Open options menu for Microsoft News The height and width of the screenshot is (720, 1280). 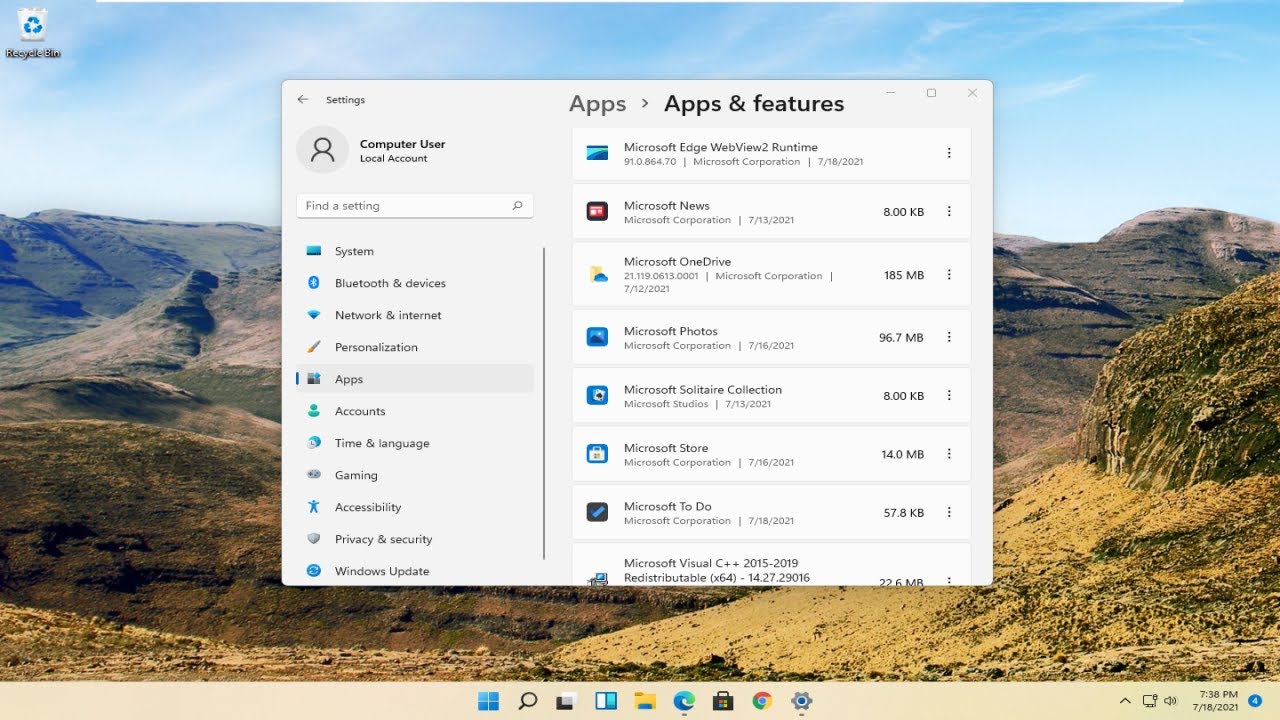point(949,212)
